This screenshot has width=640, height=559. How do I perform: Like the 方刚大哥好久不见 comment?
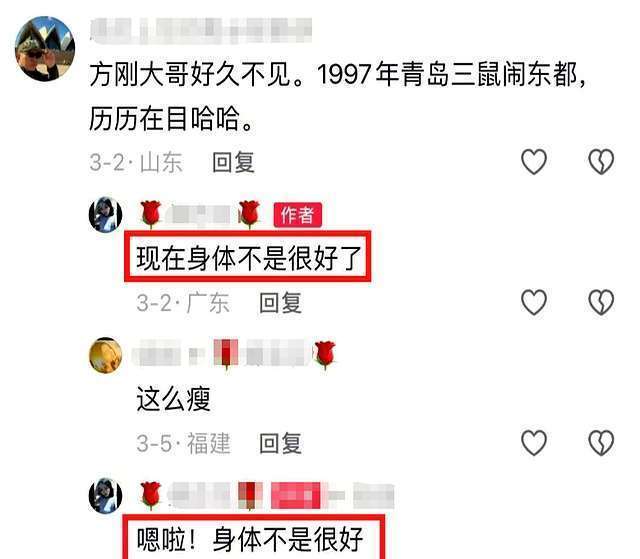pos(534,162)
